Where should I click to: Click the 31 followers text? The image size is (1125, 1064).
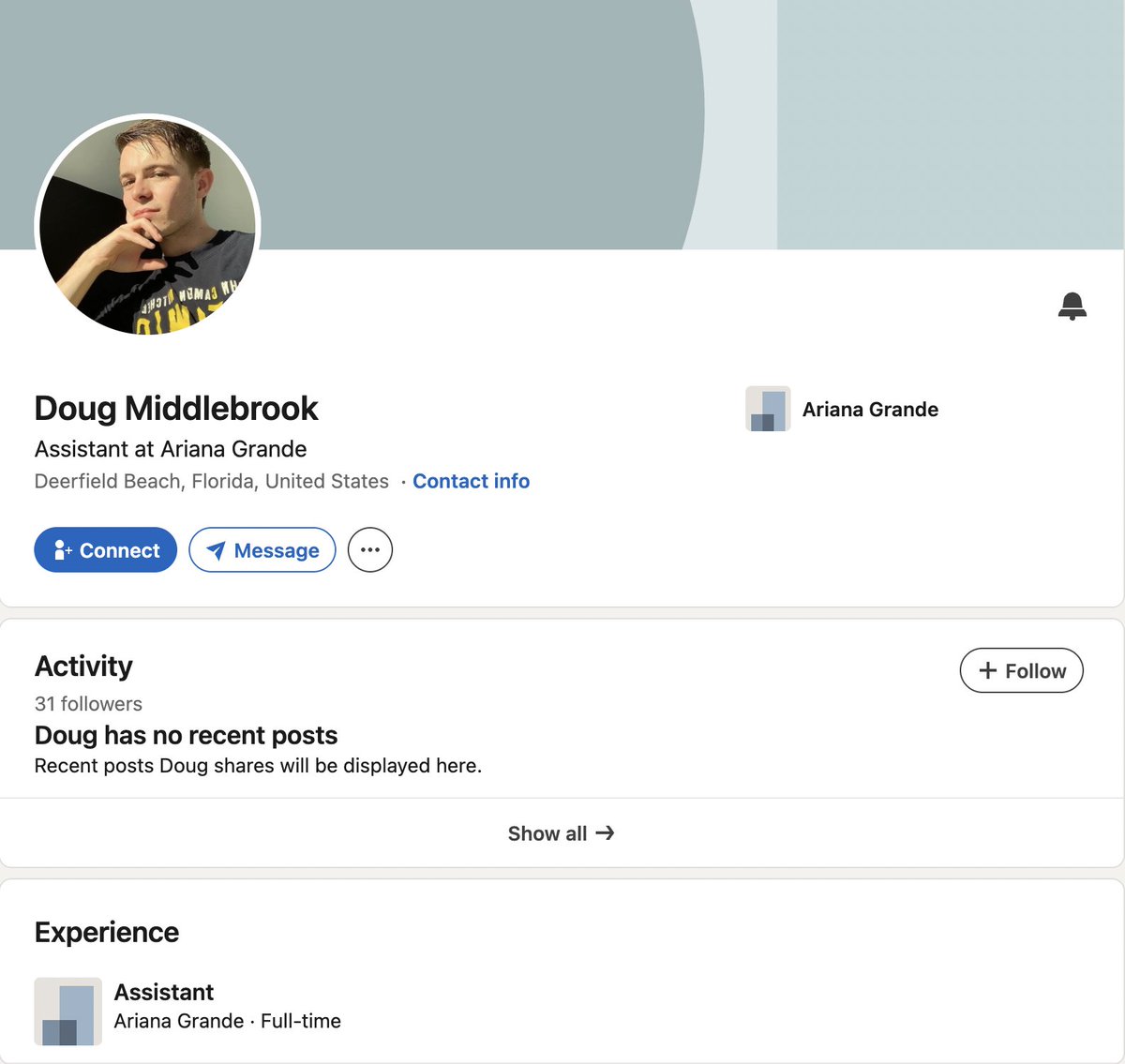(88, 704)
